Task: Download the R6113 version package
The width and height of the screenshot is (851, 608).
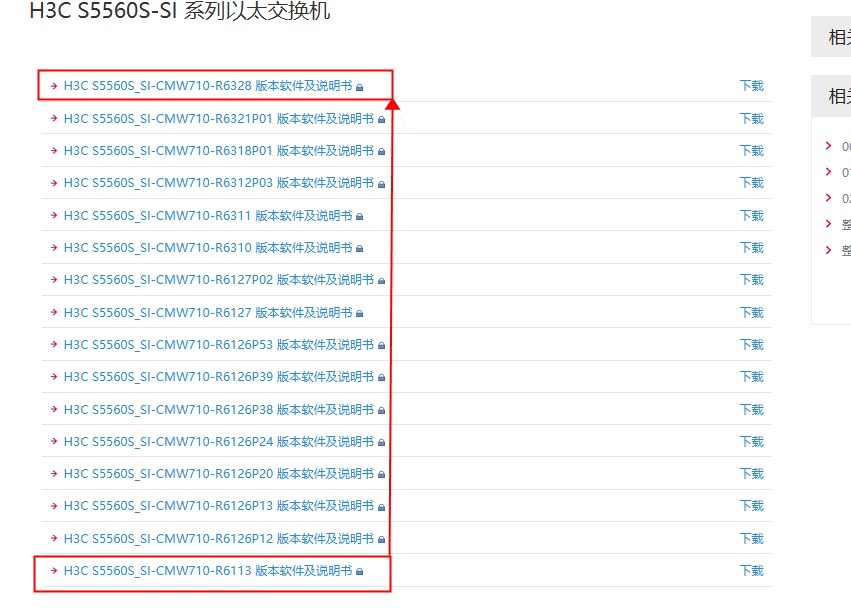Action: coord(752,571)
